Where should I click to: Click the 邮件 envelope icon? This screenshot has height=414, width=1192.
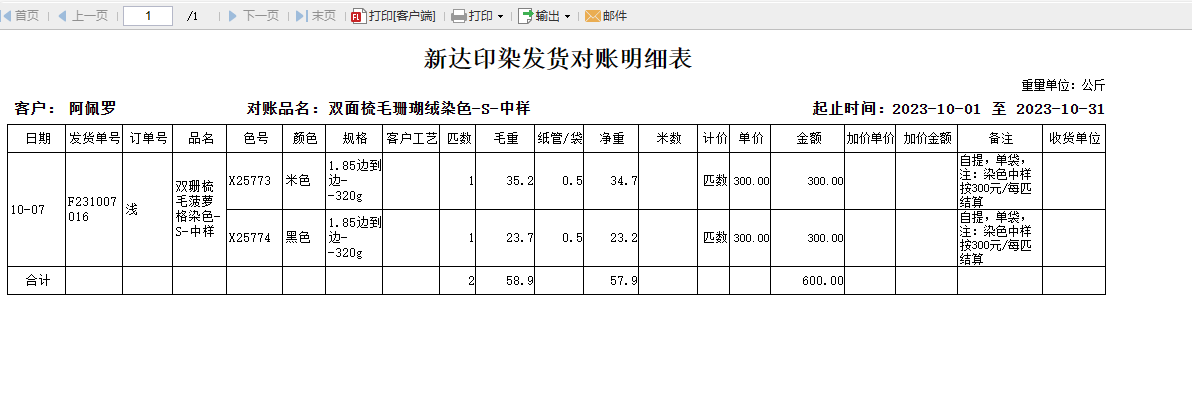[592, 16]
